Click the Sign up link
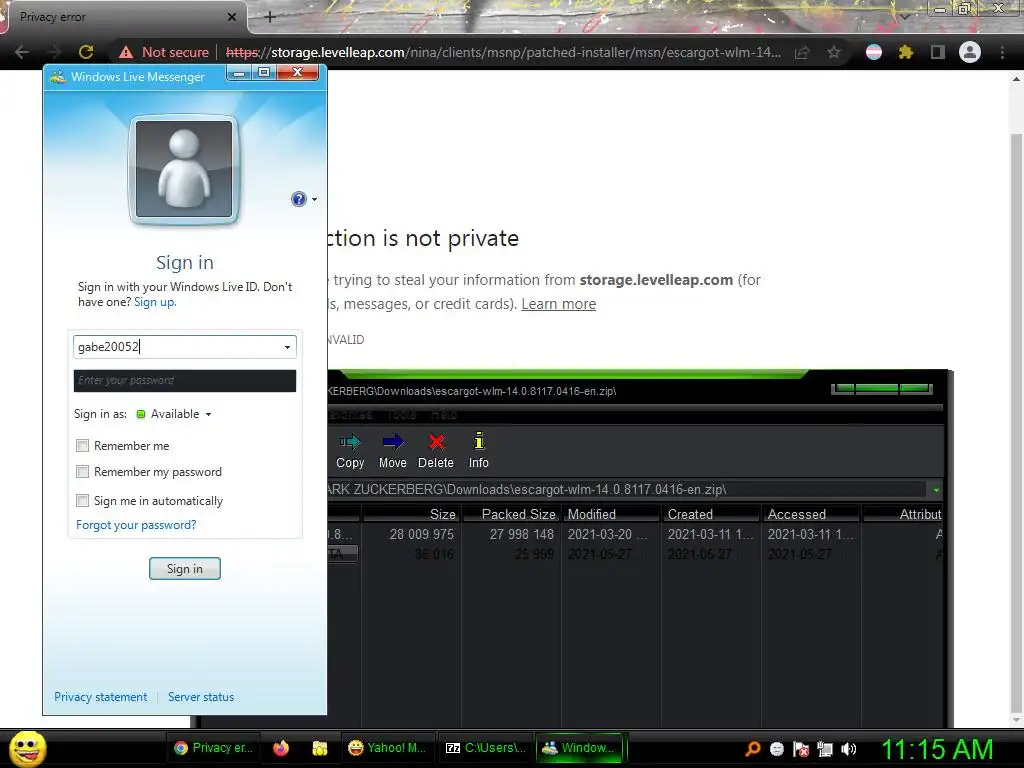This screenshot has height=768, width=1024. [x=155, y=302]
